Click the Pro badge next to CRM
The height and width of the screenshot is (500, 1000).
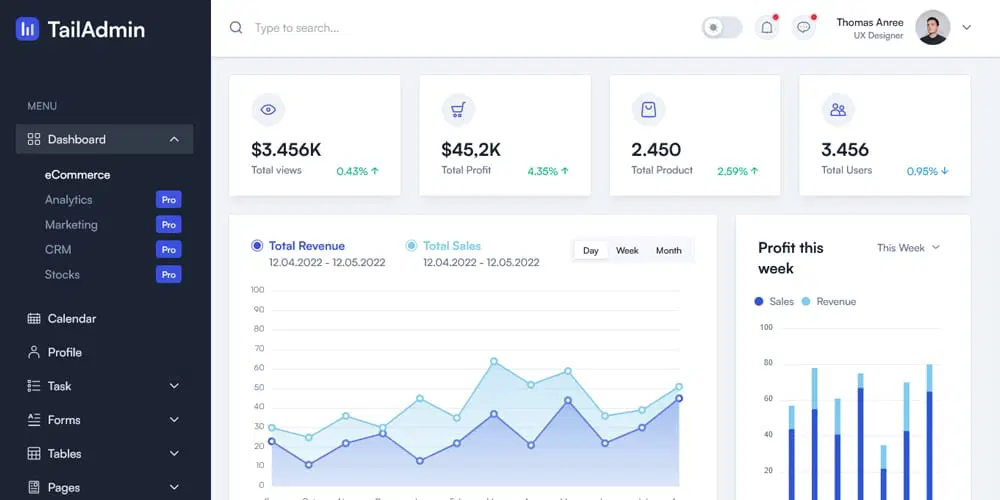pyautogui.click(x=168, y=249)
